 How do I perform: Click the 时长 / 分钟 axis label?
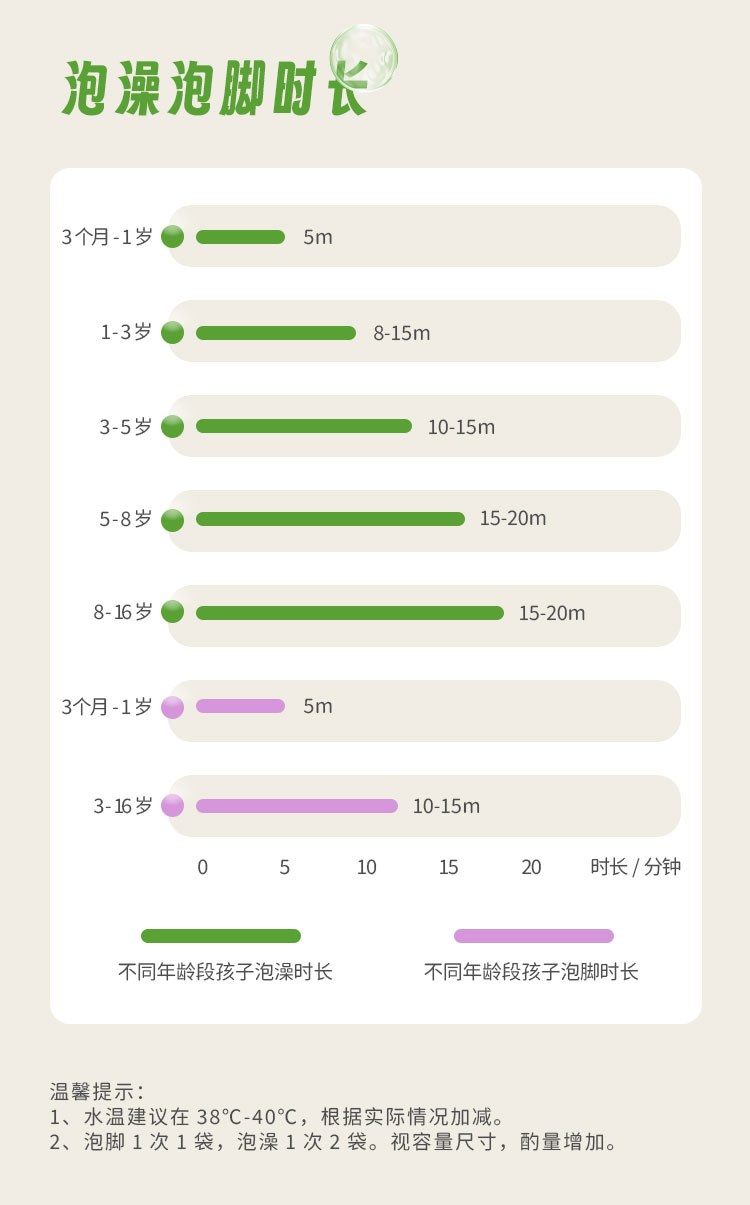point(635,867)
